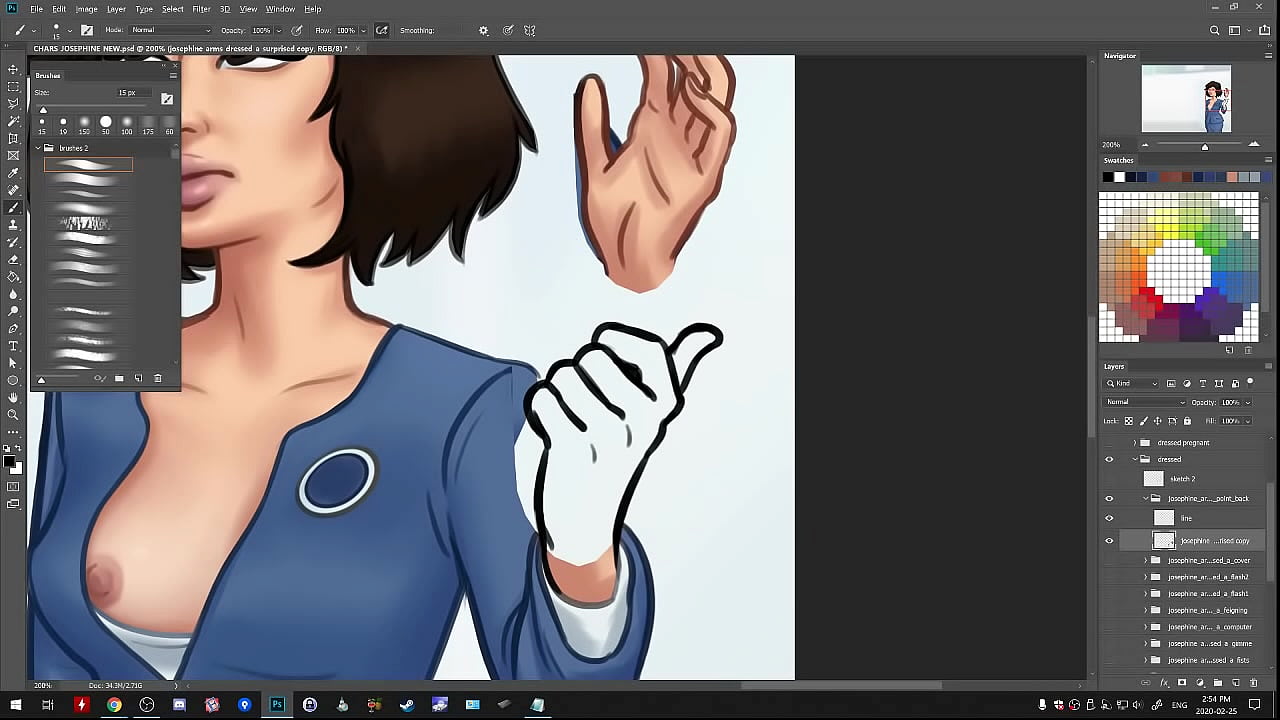Open smoothing options gear icon
This screenshot has height=720, width=1280.
[x=483, y=30]
